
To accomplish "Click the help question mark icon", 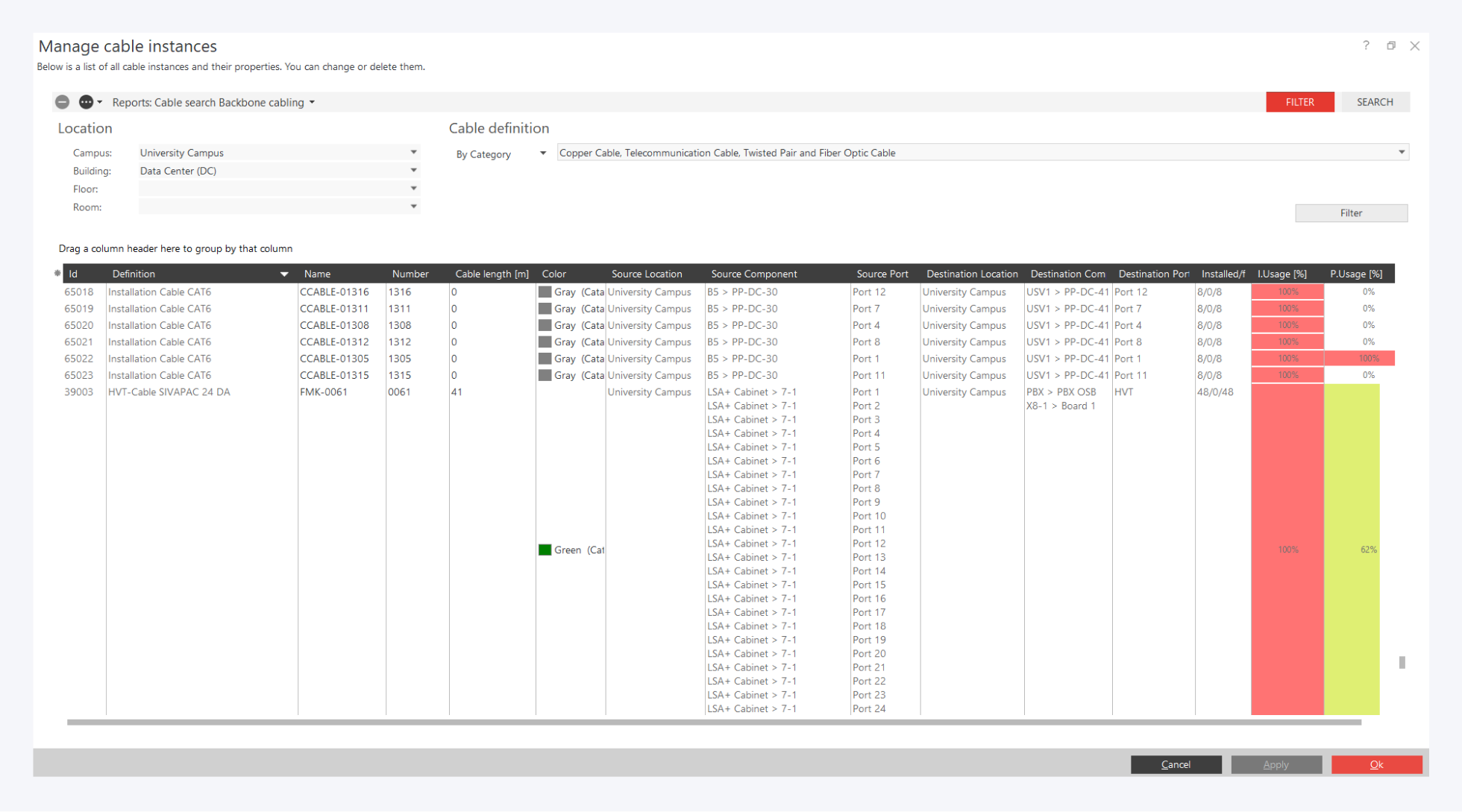I will coord(1366,45).
